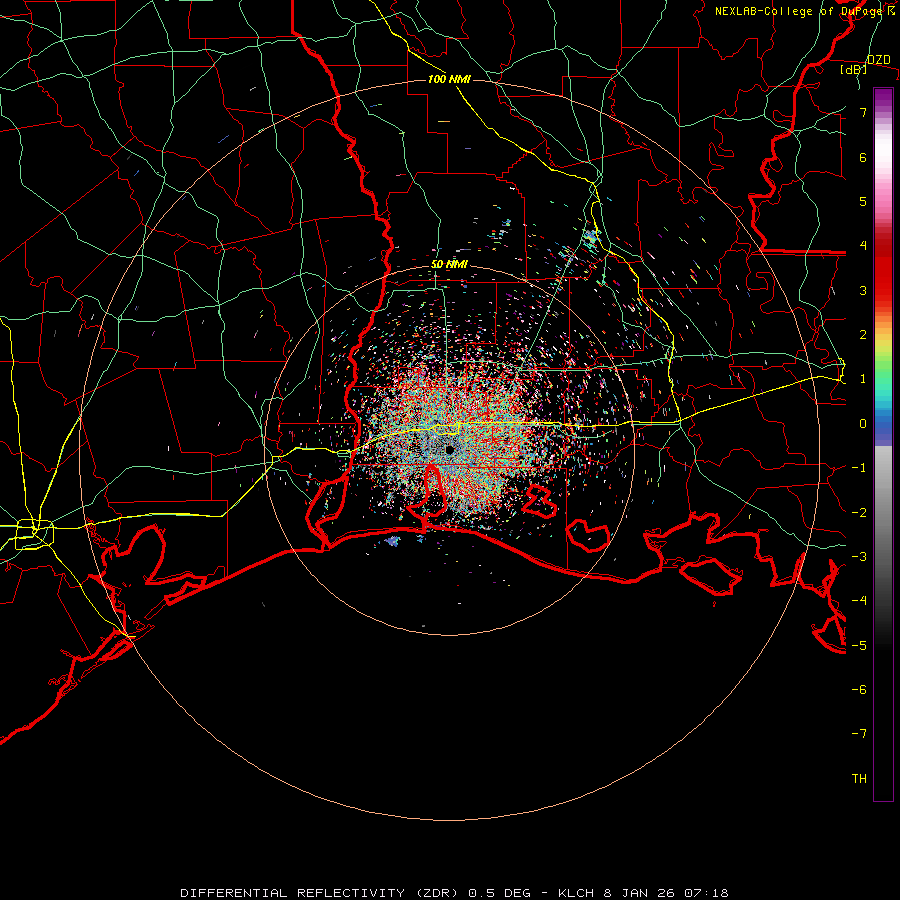Click the -5 value on color scale

[859, 646]
